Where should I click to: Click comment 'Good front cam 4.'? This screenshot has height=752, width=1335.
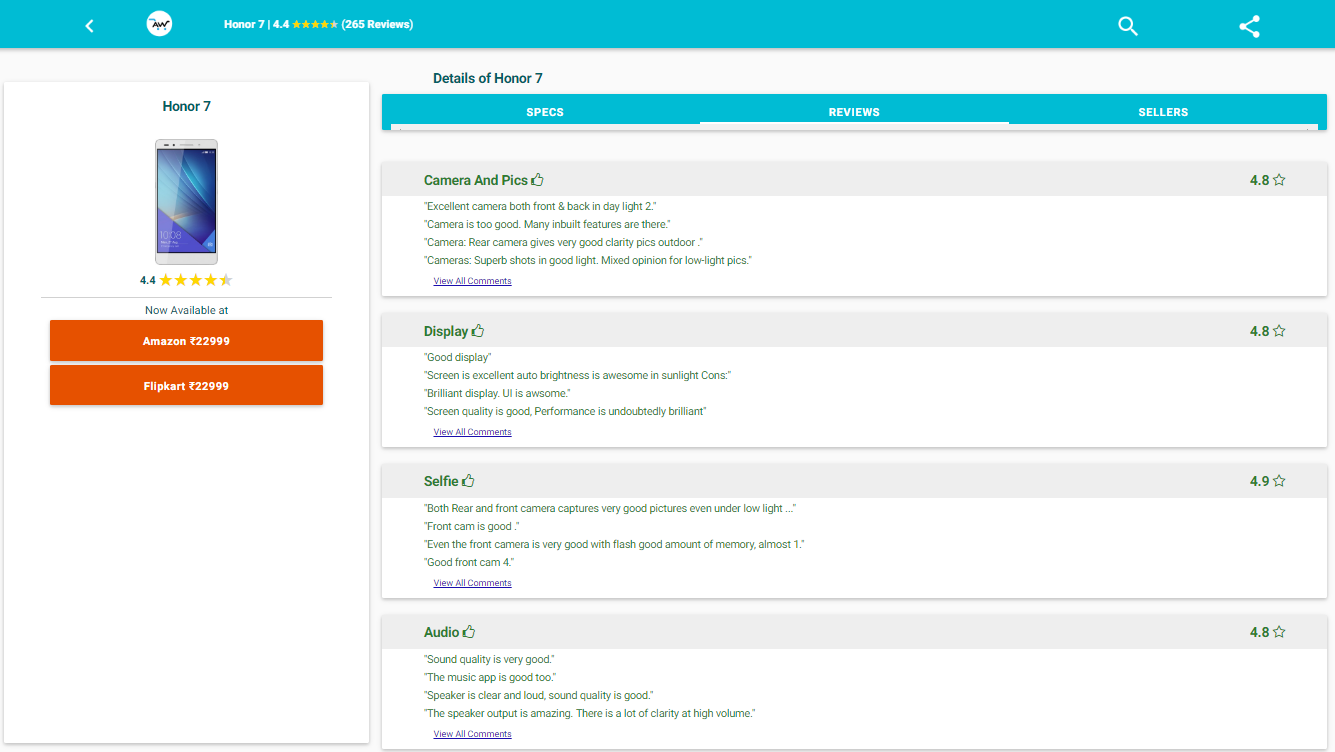tap(469, 562)
